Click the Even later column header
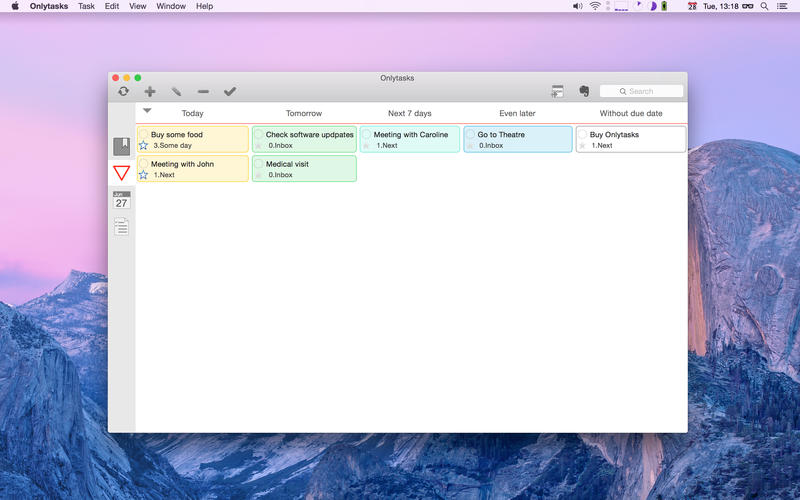800x500 pixels. (x=517, y=113)
